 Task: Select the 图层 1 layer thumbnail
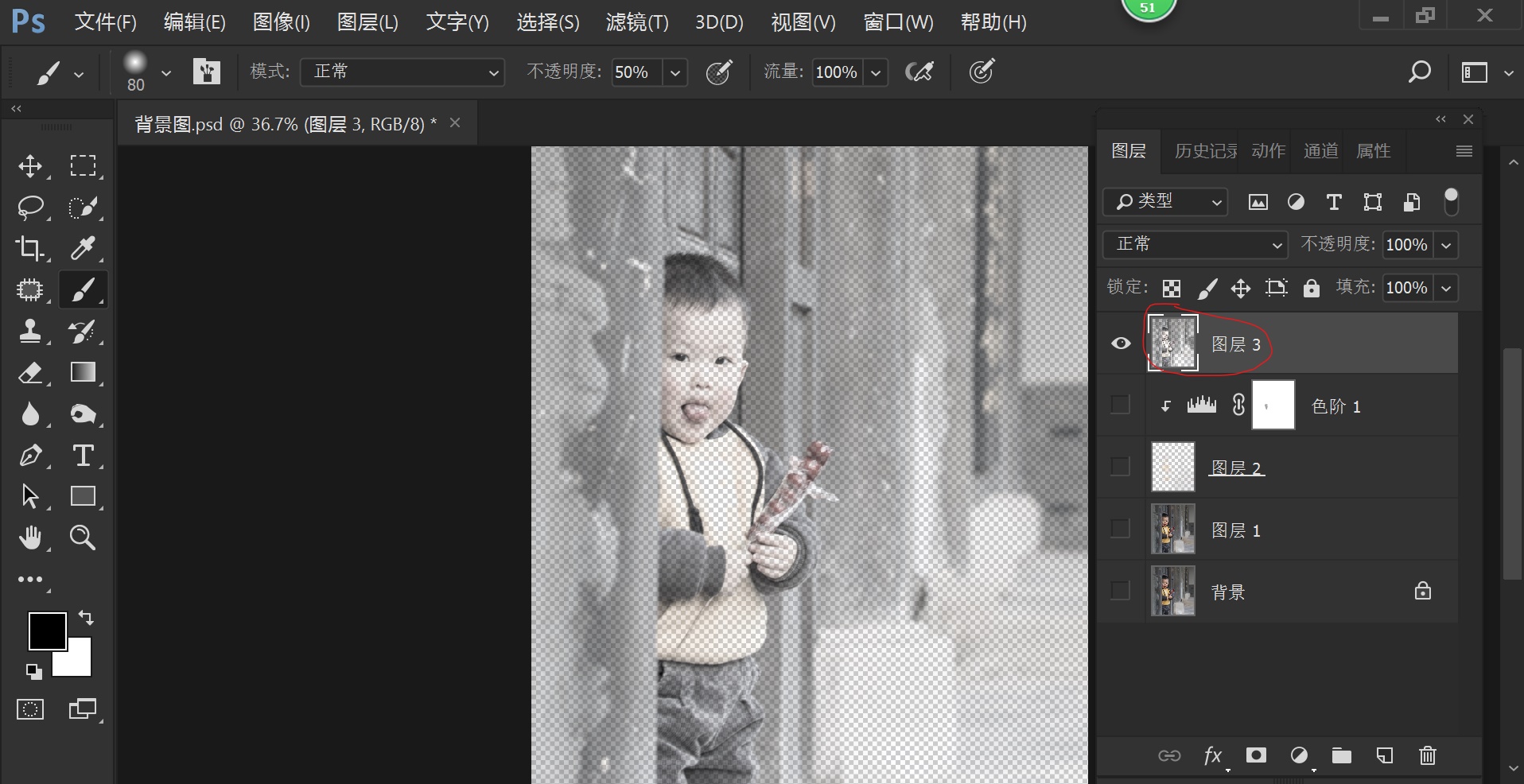pos(1172,529)
